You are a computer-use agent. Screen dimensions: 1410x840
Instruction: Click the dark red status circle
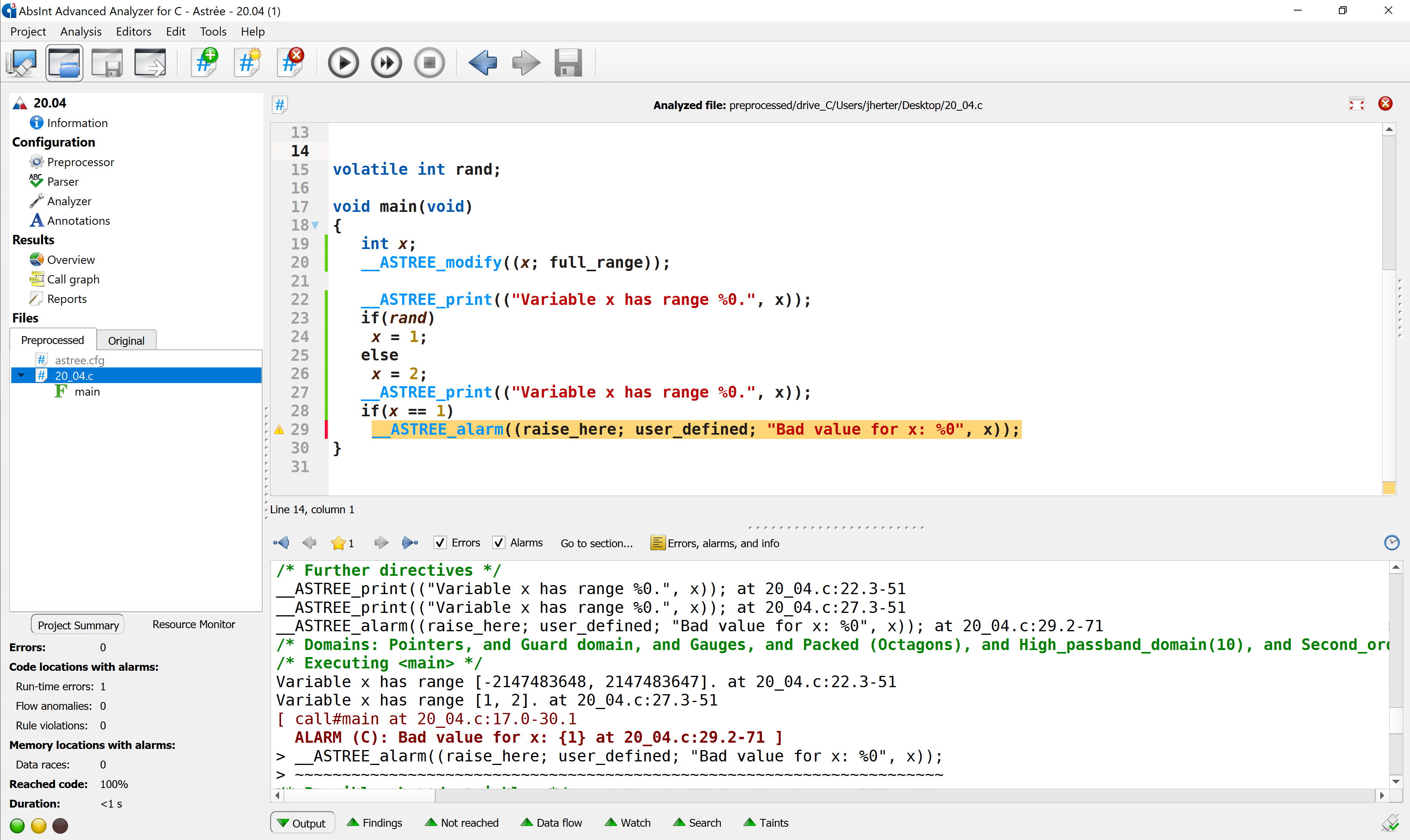60,826
